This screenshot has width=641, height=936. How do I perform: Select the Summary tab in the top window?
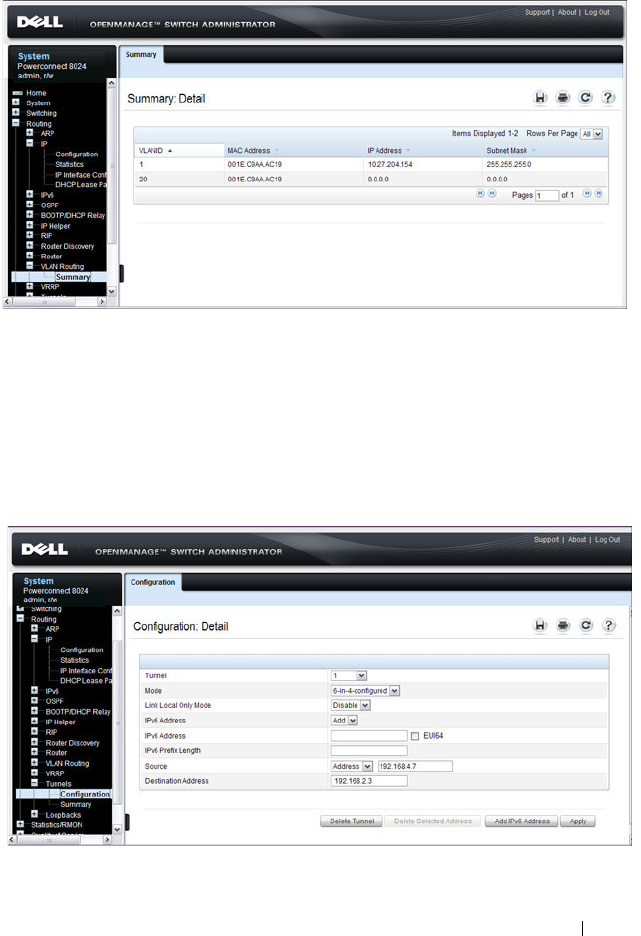[141, 55]
